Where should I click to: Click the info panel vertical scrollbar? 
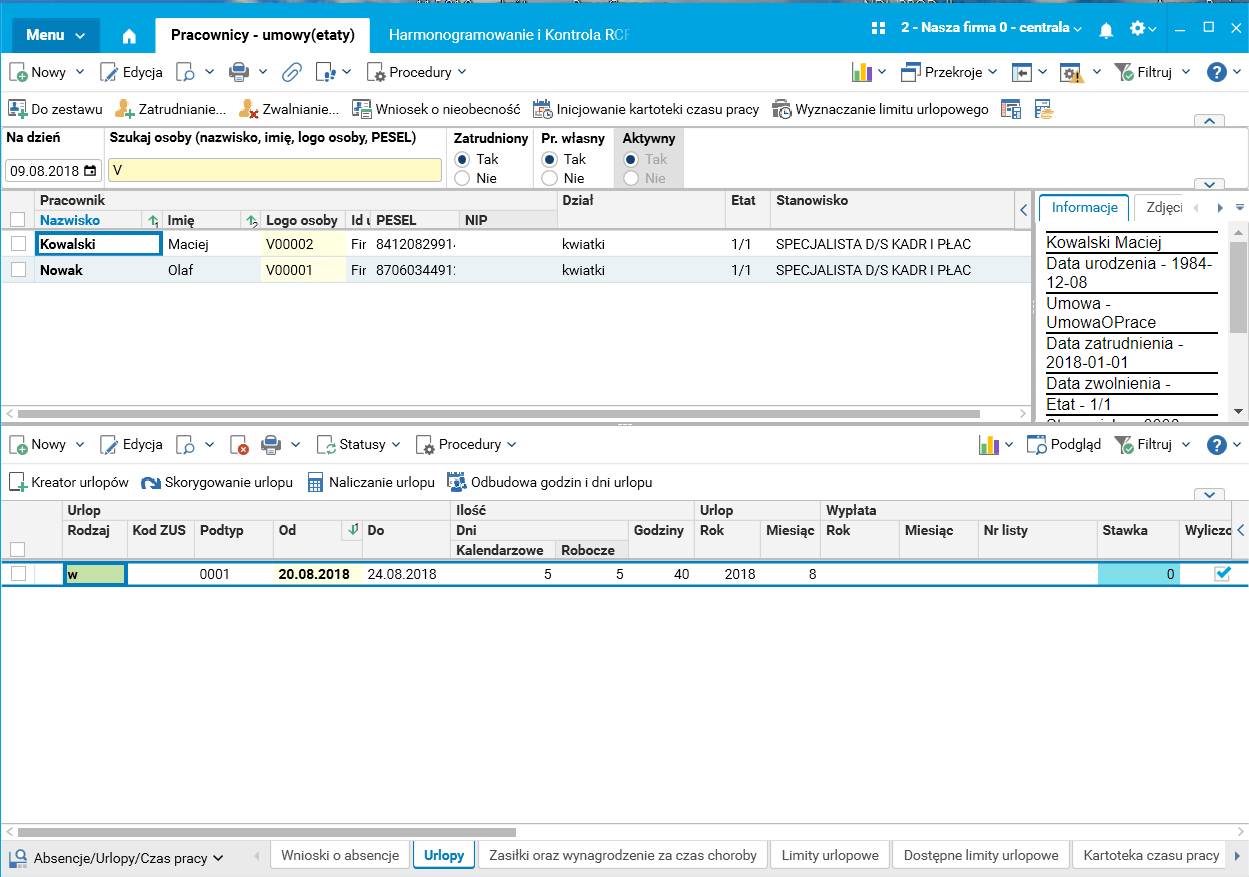coord(1238,285)
